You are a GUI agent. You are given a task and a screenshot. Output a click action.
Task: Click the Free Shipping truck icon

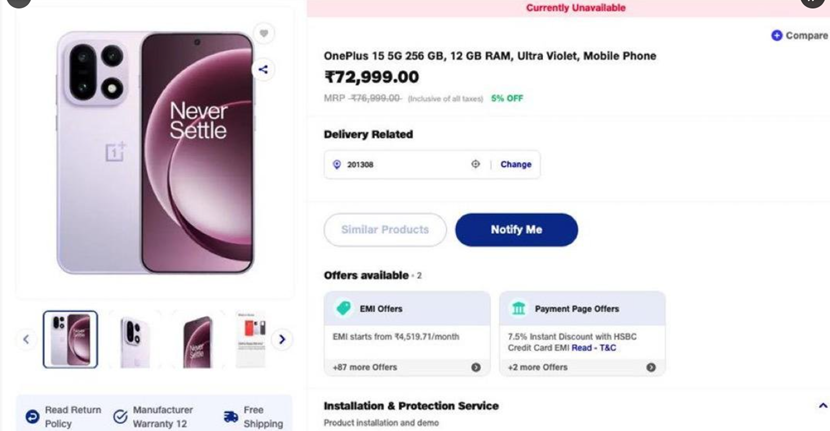click(x=231, y=416)
